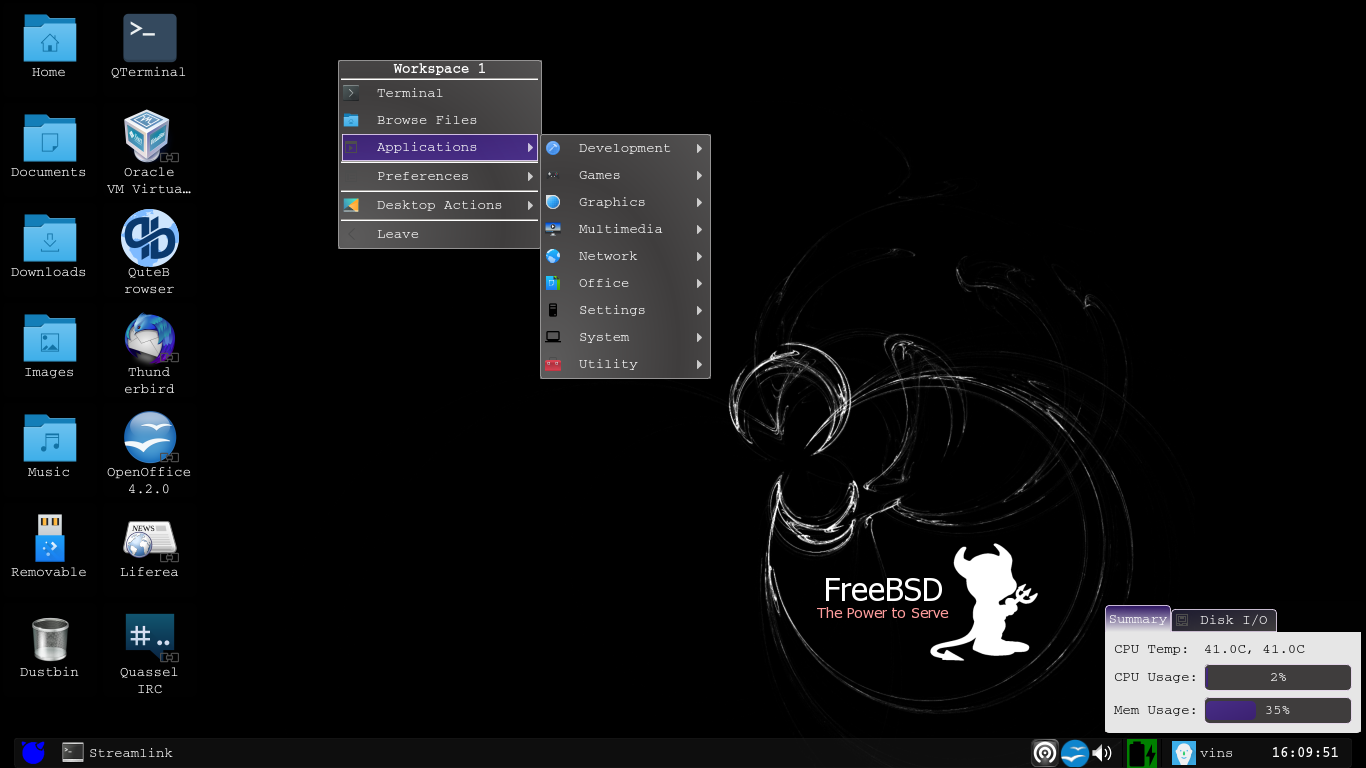Image resolution: width=1366 pixels, height=768 pixels.
Task: Click the vins username label
Action: [x=1216, y=753]
